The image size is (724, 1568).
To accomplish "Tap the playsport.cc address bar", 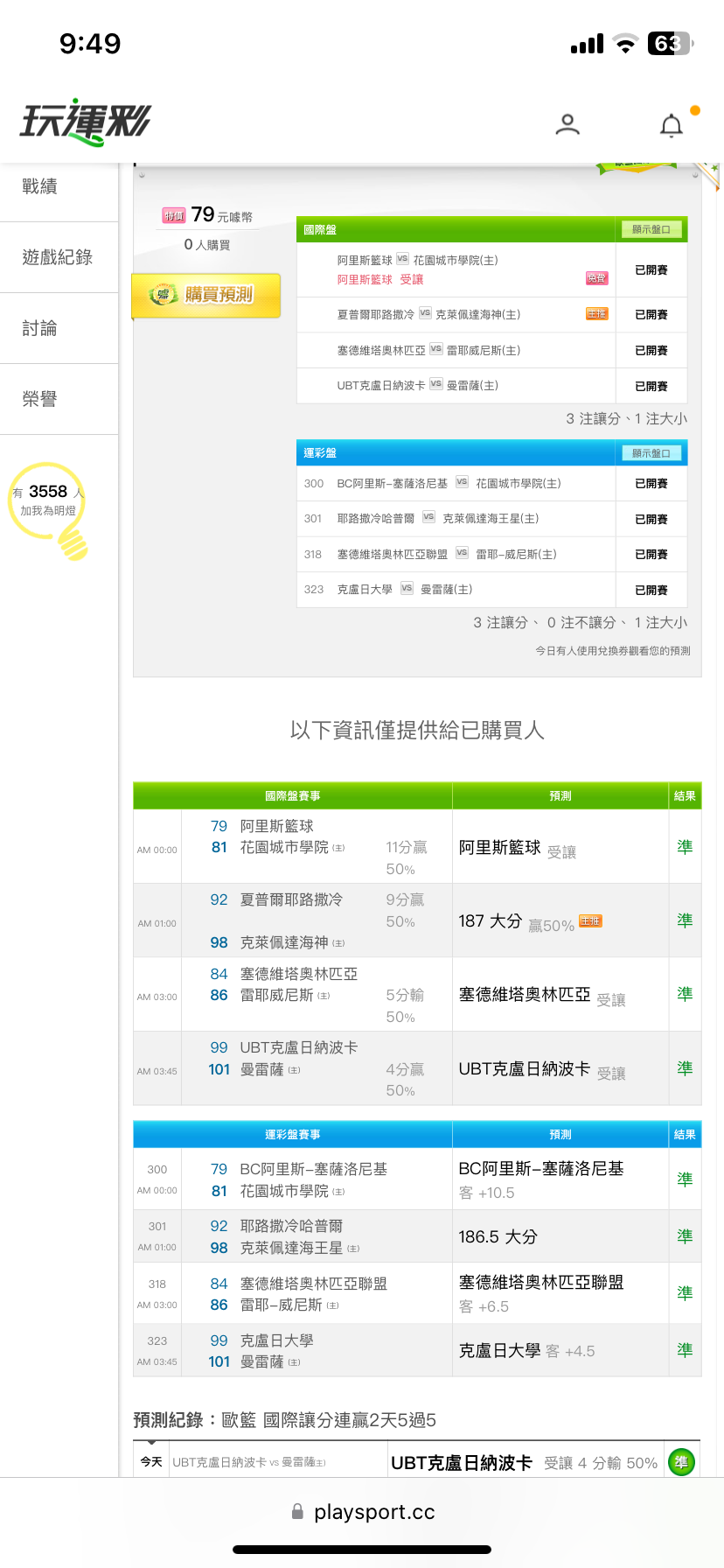I will click(362, 1512).
